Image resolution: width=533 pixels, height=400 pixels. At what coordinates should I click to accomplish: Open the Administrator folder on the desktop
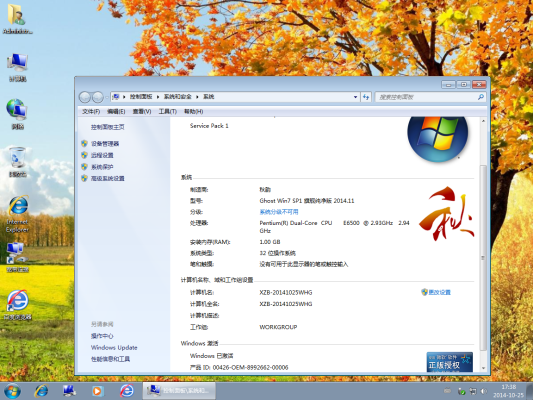pos(17,19)
